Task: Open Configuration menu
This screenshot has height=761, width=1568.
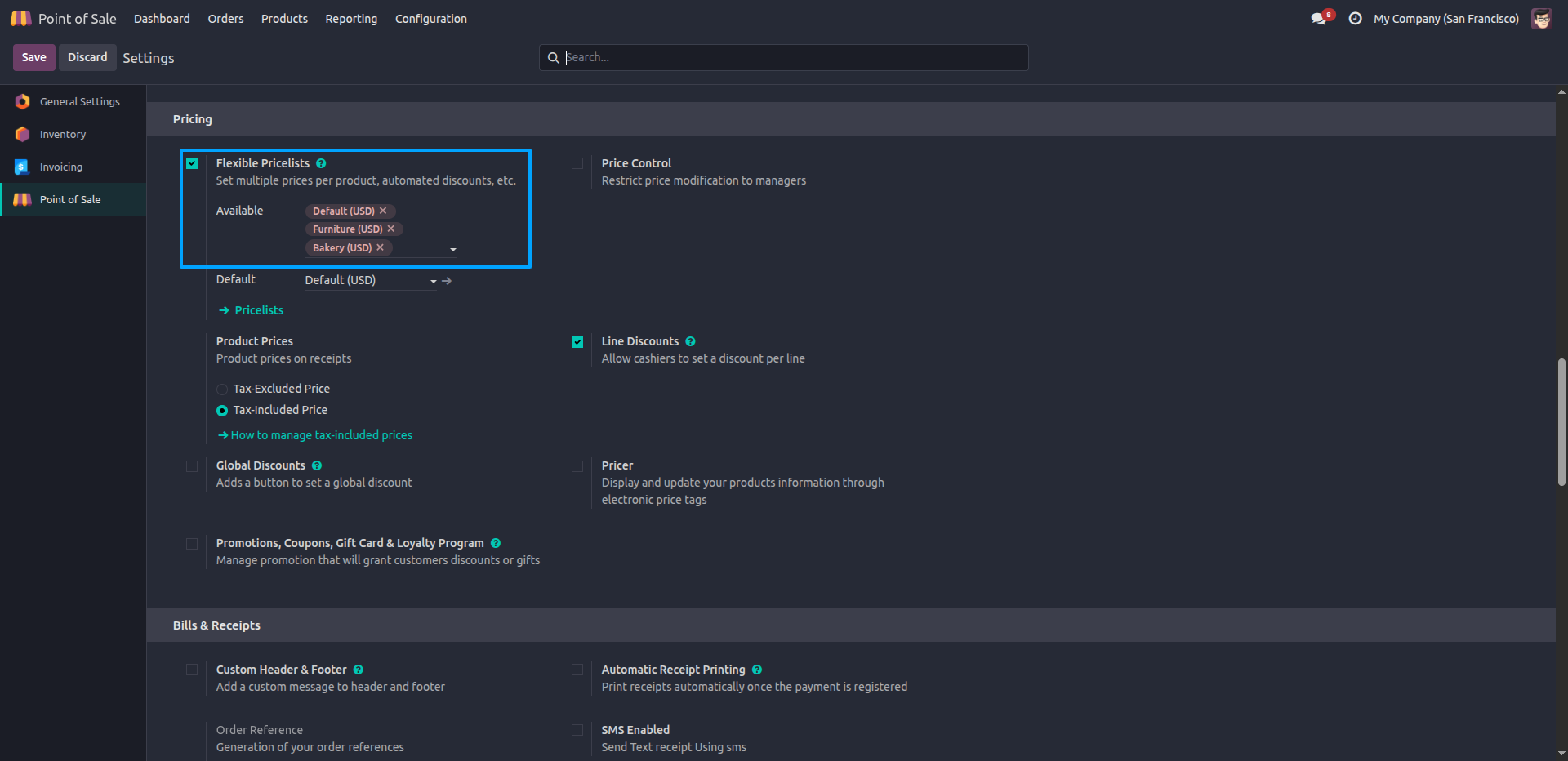Action: [431, 19]
